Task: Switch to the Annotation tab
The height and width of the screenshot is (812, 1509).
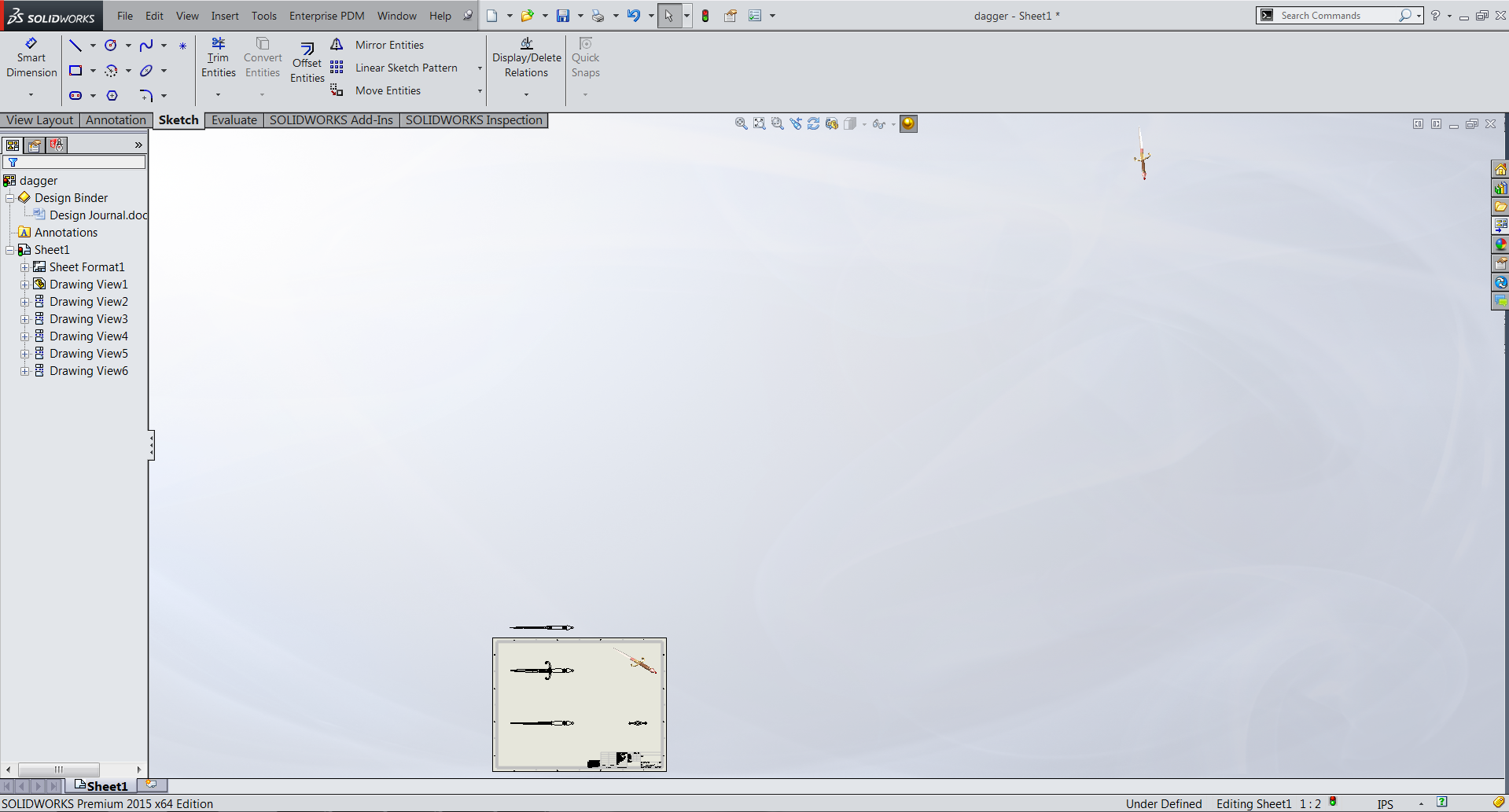Action: [x=116, y=120]
